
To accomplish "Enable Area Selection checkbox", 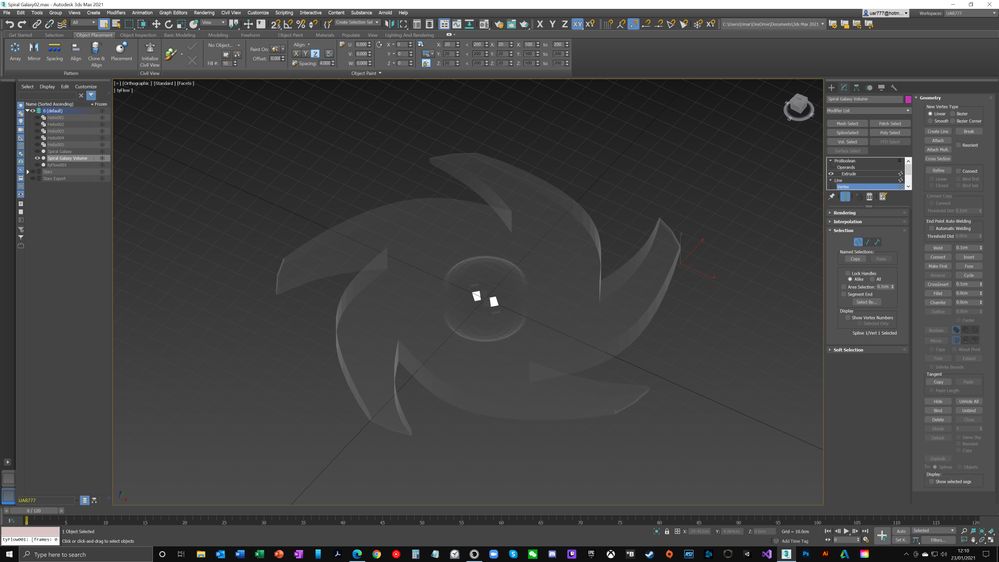I will pyautogui.click(x=844, y=287).
